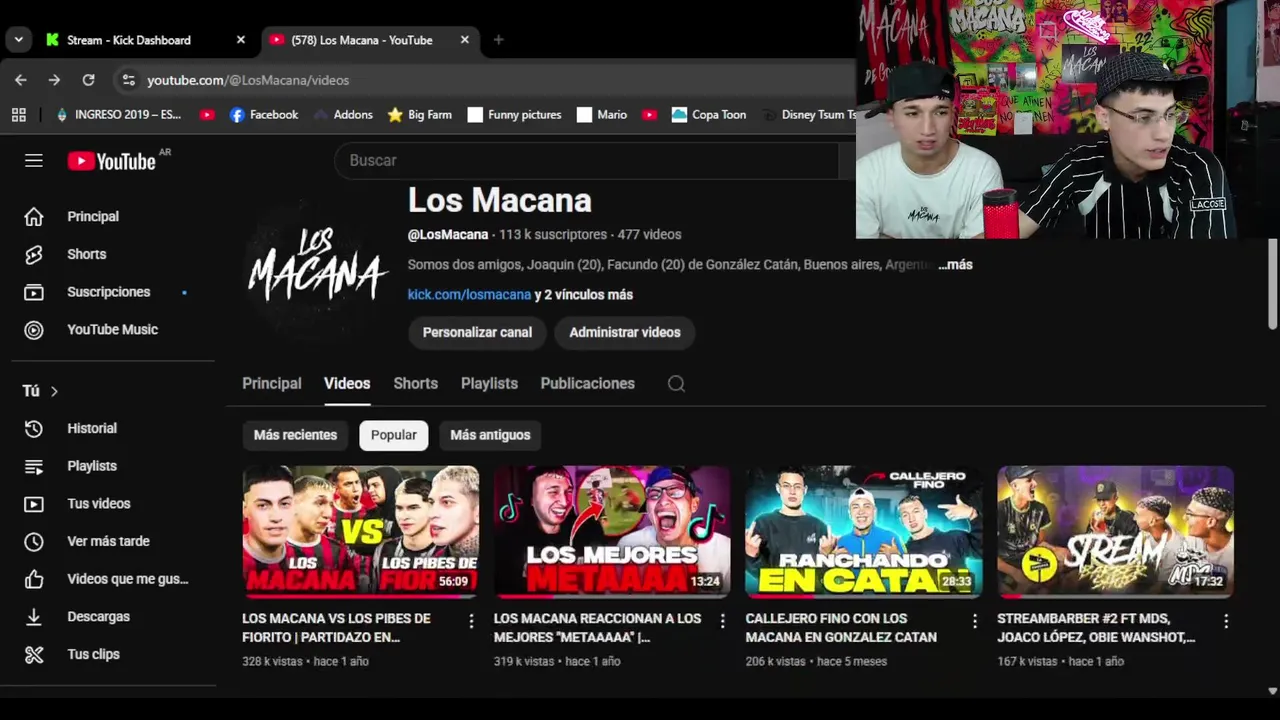Screen dimensions: 1280x720
Task: Open Tus clips scissors icon
Action: click(x=34, y=655)
